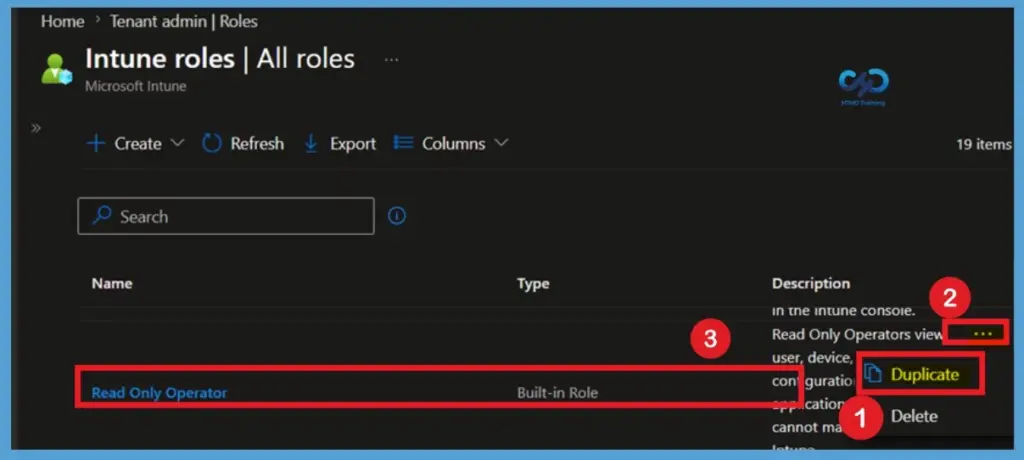1024x460 pixels.
Task: Click the copy icon next to Duplicate
Action: tap(873, 374)
